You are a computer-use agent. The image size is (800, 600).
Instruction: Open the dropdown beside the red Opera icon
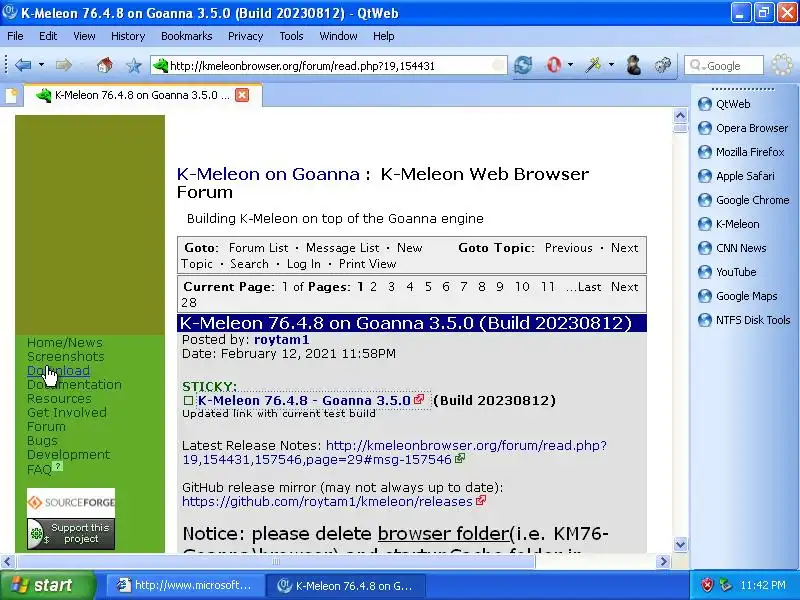(x=570, y=65)
